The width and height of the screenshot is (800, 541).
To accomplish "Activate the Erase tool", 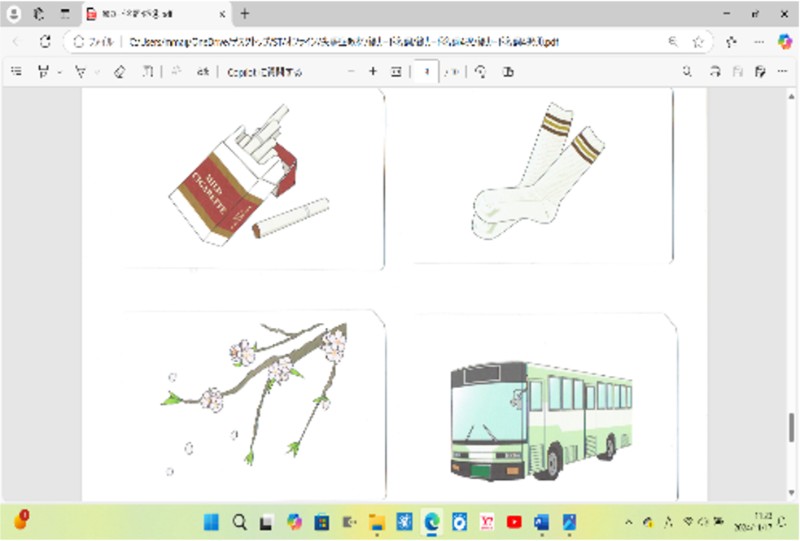I will (x=119, y=72).
